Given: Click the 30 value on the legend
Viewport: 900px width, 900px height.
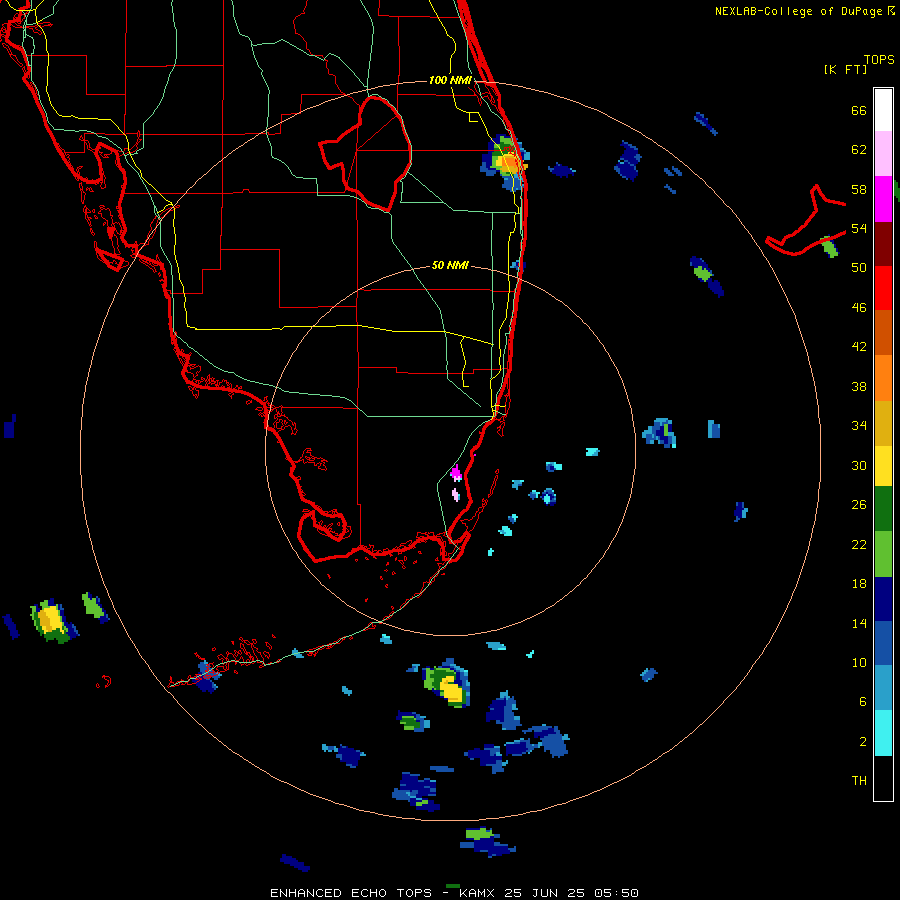Looking at the screenshot, I should pyautogui.click(x=859, y=465).
